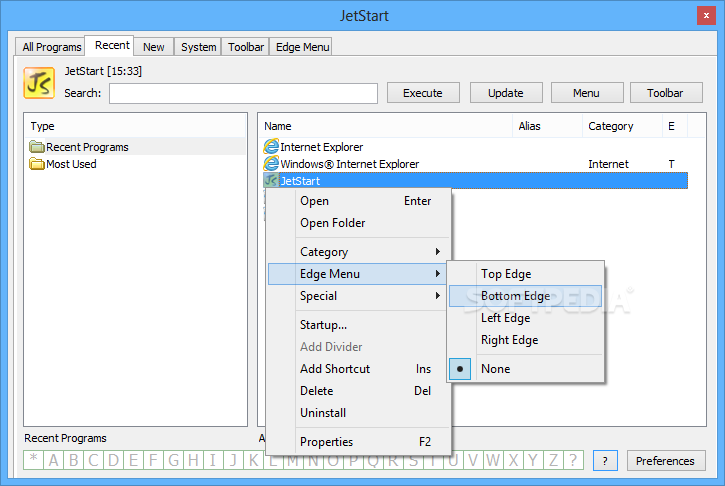Select Add Shortcut in the context menu
This screenshot has height=486, width=725.
358,369
